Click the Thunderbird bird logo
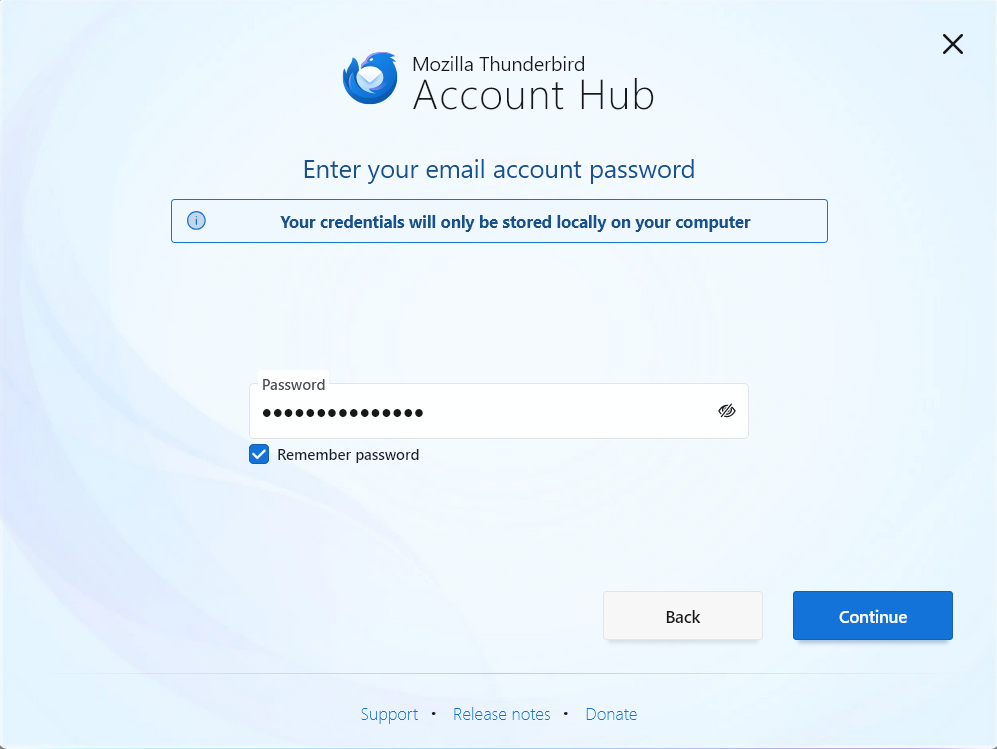 370,78
